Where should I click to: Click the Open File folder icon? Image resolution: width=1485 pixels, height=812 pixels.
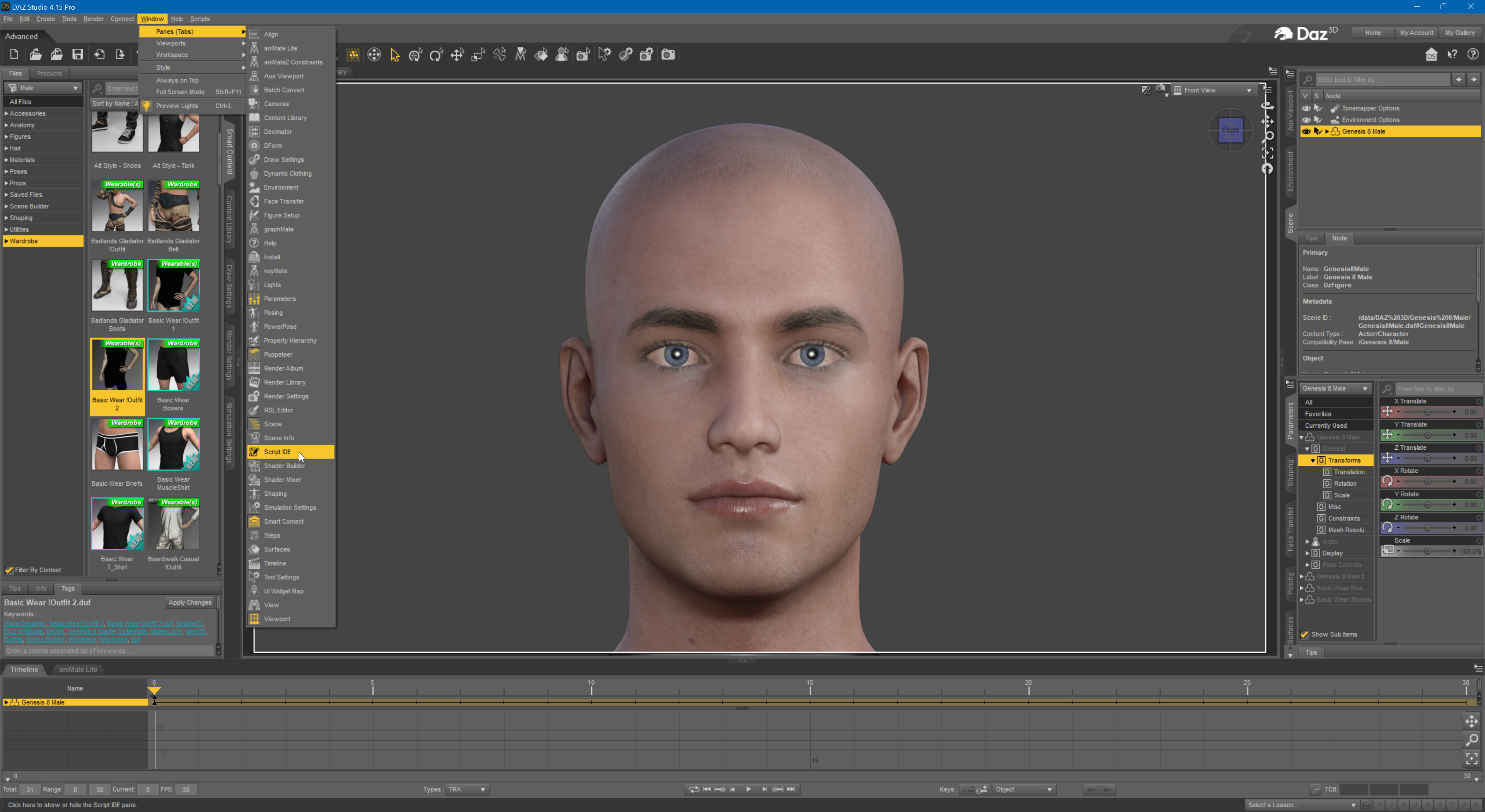[36, 54]
